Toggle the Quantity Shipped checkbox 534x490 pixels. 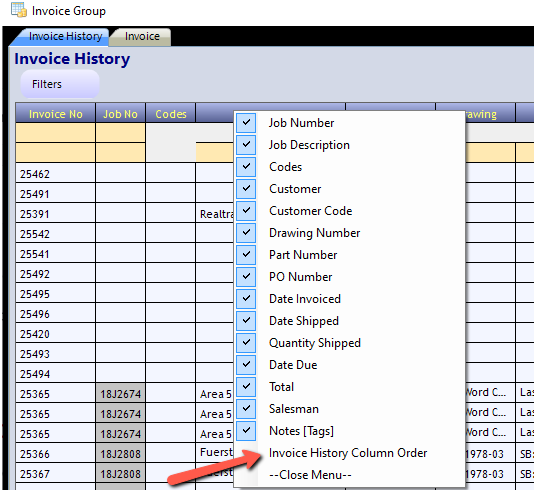pos(246,343)
